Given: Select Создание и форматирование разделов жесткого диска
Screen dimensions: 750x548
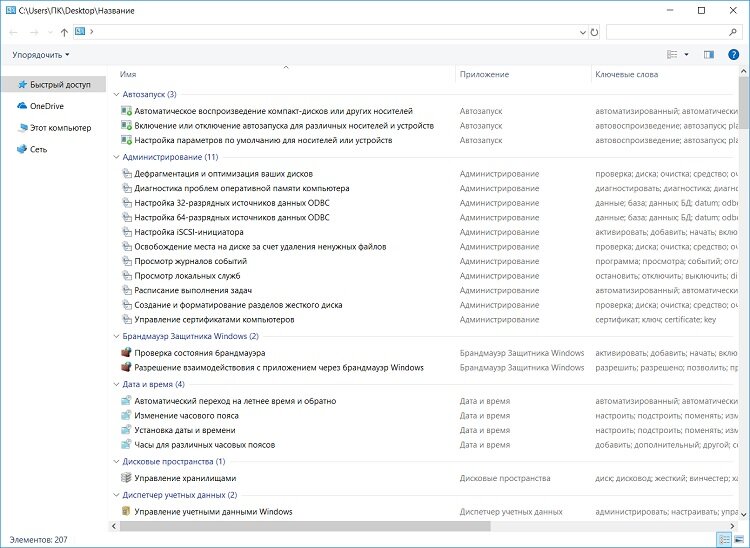Looking at the screenshot, I should coord(238,305).
